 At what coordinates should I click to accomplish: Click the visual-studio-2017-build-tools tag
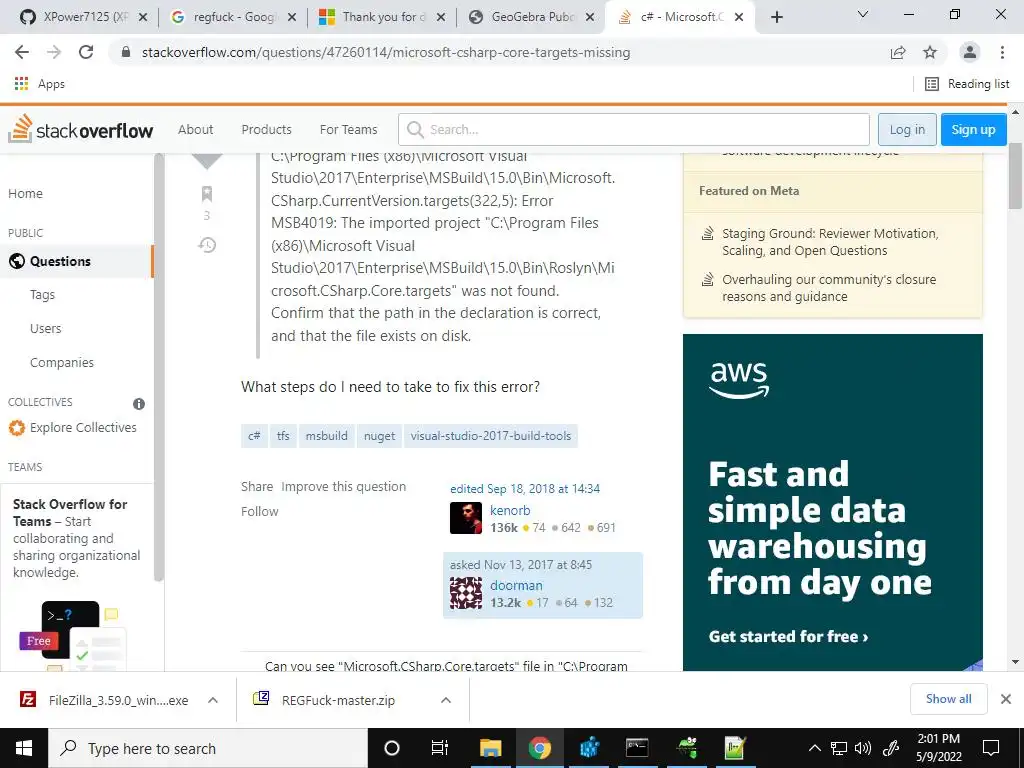490,436
